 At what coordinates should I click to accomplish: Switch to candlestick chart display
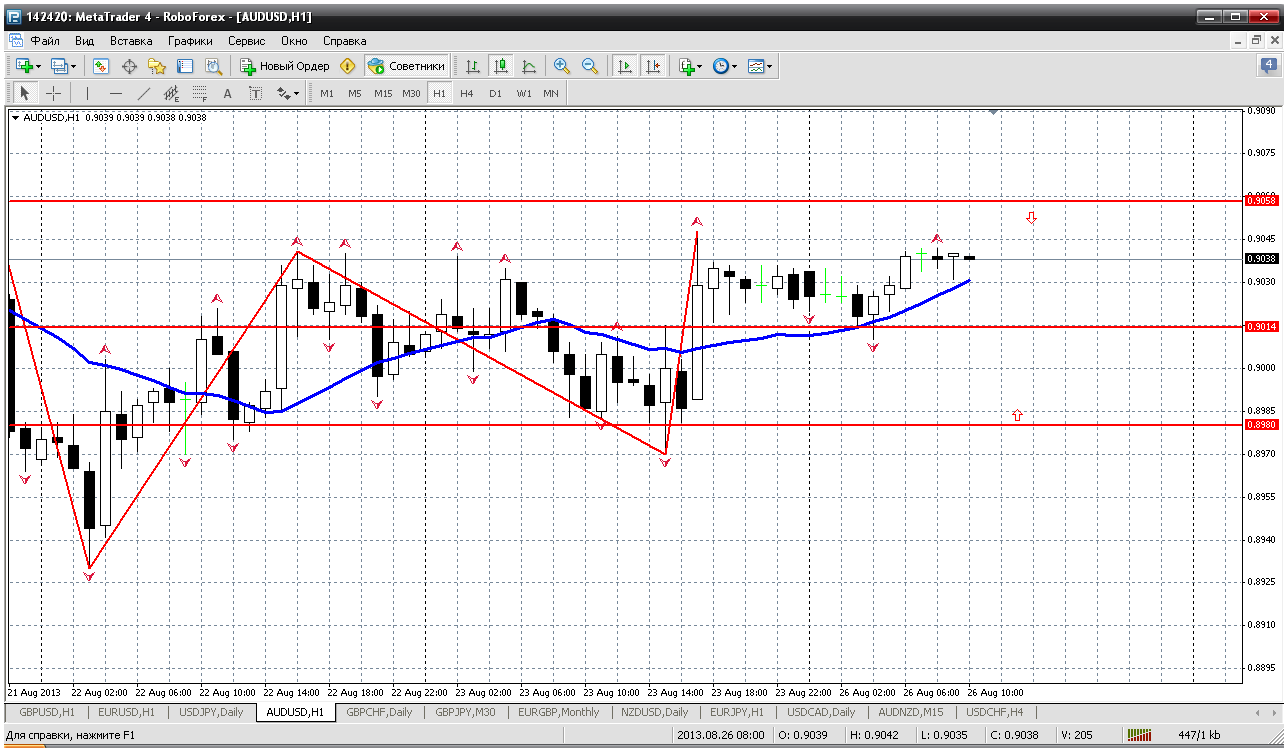tap(501, 66)
